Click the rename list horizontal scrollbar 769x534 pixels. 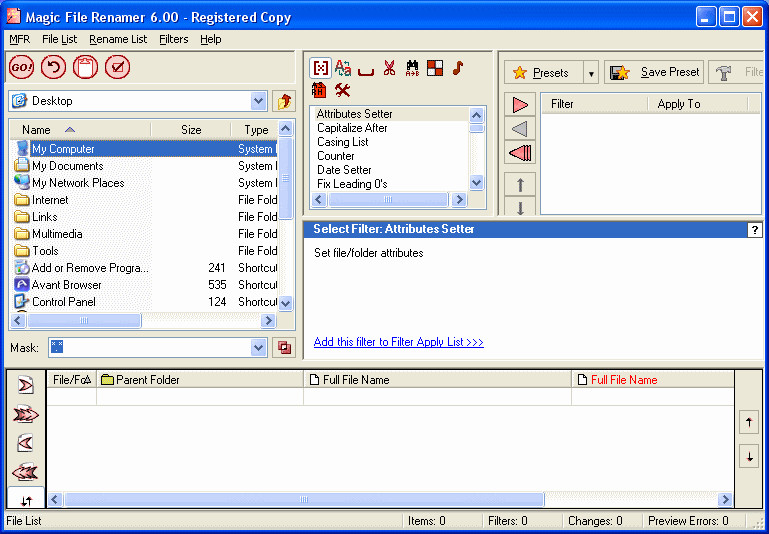(304, 499)
